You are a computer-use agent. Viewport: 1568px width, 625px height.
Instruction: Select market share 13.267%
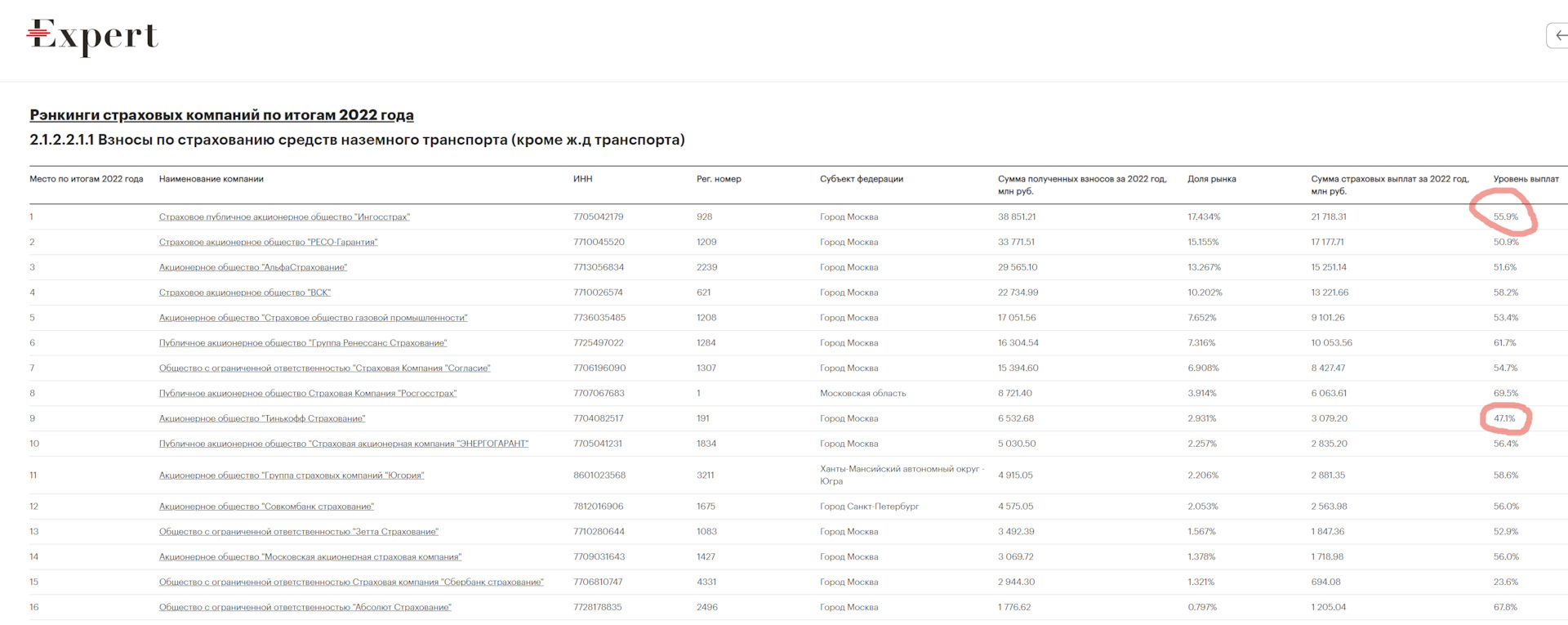1205,268
